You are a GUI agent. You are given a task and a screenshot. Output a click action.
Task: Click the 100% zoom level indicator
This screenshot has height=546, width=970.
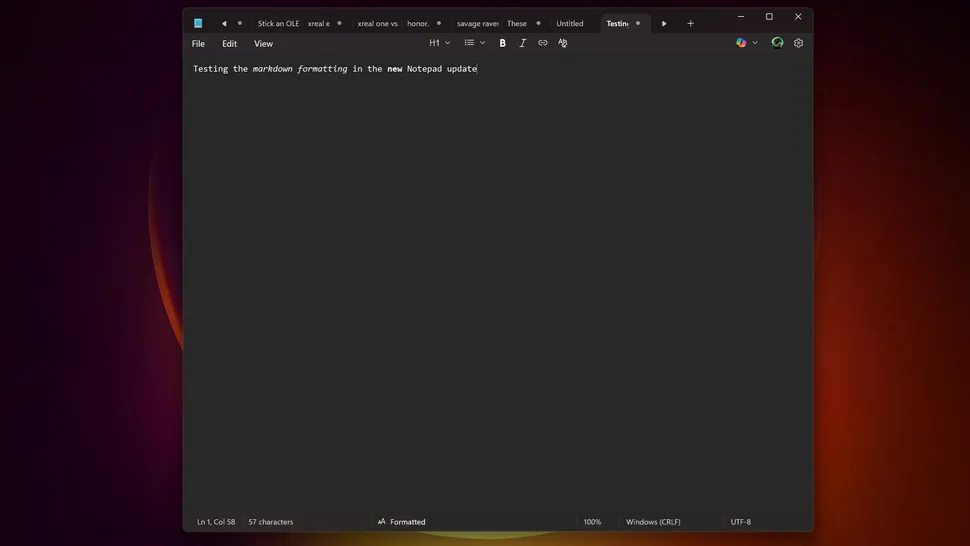(592, 522)
